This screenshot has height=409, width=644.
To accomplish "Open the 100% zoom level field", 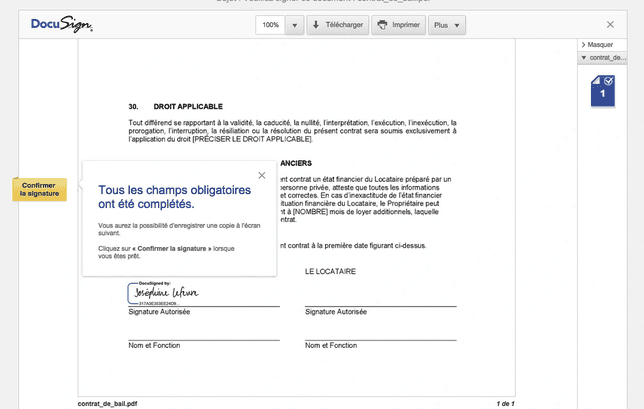I will point(270,25).
